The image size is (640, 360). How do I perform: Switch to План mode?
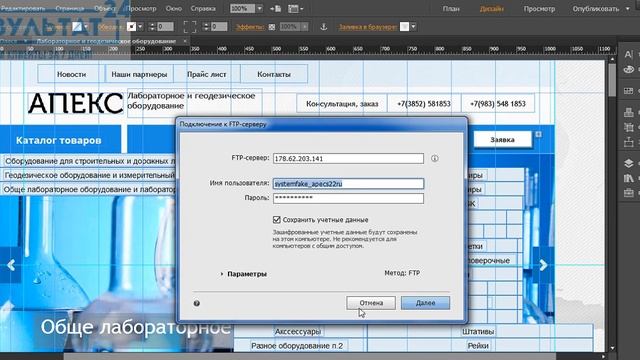[x=451, y=9]
